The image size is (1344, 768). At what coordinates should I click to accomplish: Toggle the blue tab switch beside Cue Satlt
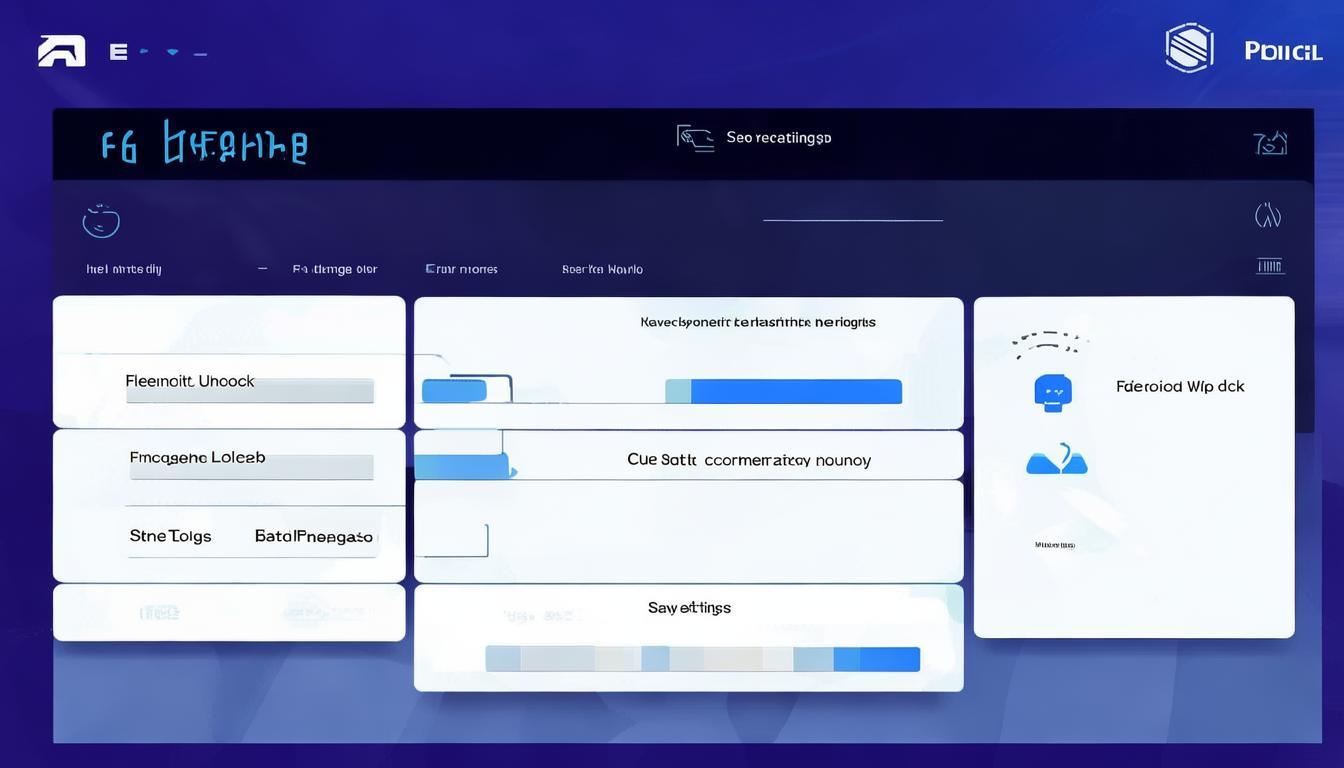click(x=462, y=467)
